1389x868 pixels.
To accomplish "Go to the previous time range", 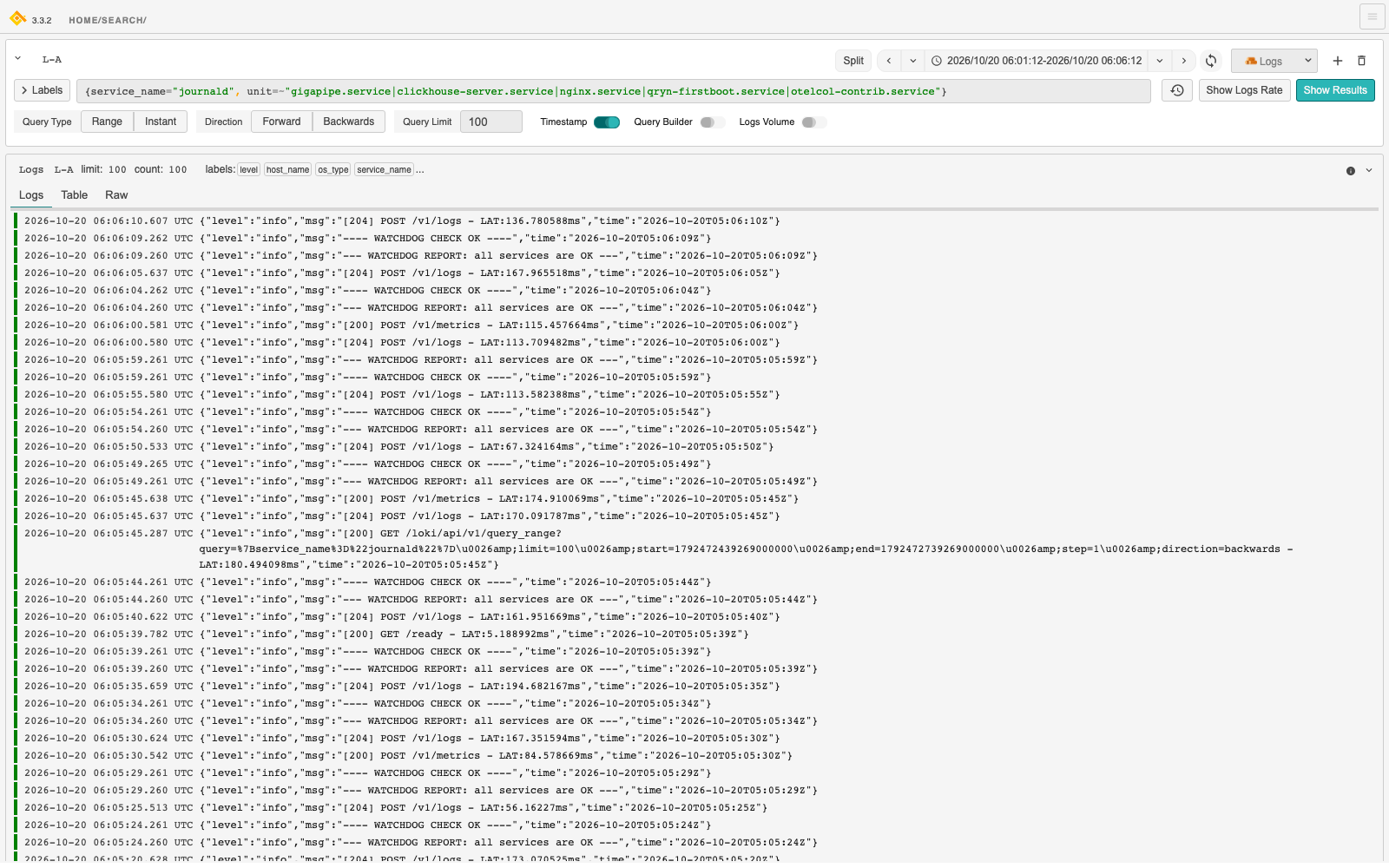I will click(888, 61).
